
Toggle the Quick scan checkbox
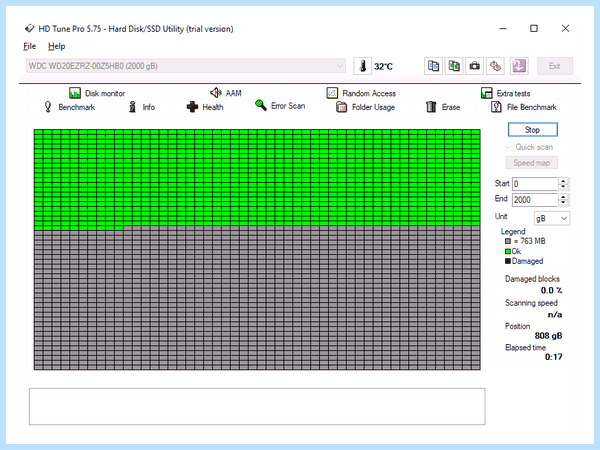[509, 147]
